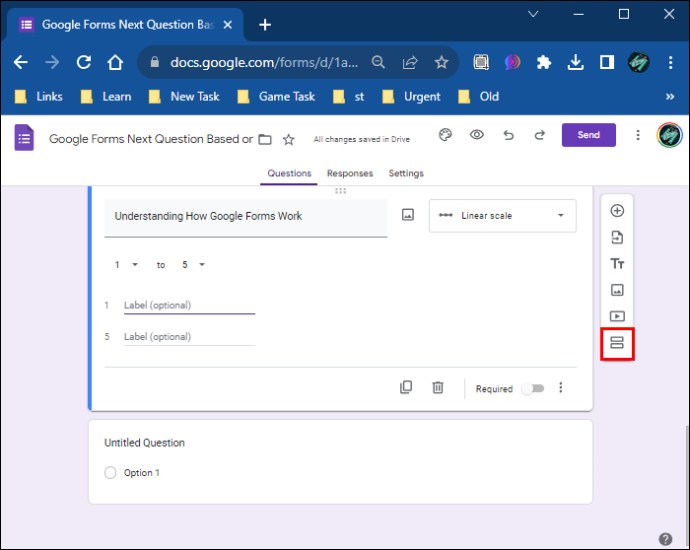Add a video from the side toolbar
The width and height of the screenshot is (690, 550).
click(x=617, y=316)
